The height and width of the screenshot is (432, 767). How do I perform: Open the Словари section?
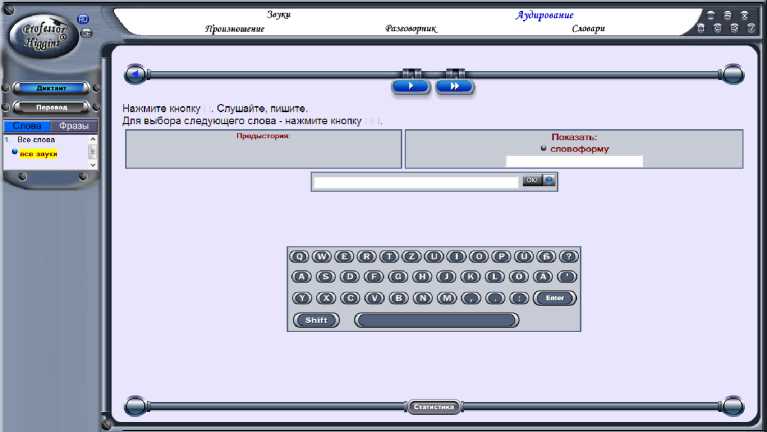(x=588, y=28)
